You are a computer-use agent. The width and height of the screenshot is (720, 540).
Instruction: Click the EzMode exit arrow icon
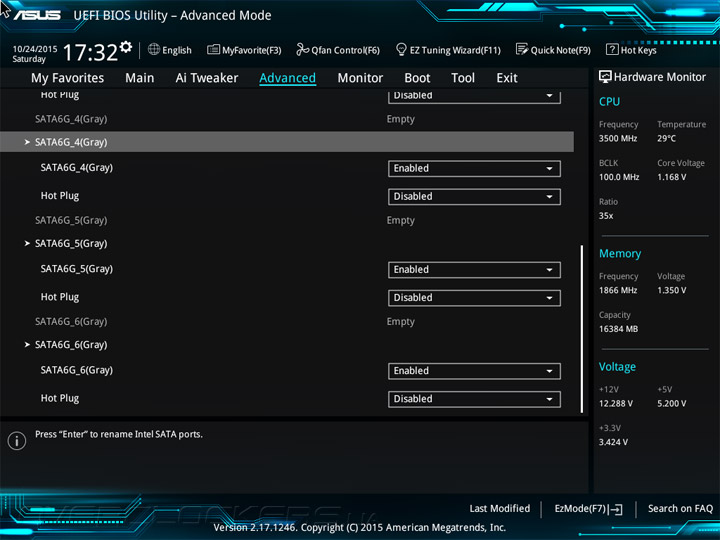click(x=615, y=509)
